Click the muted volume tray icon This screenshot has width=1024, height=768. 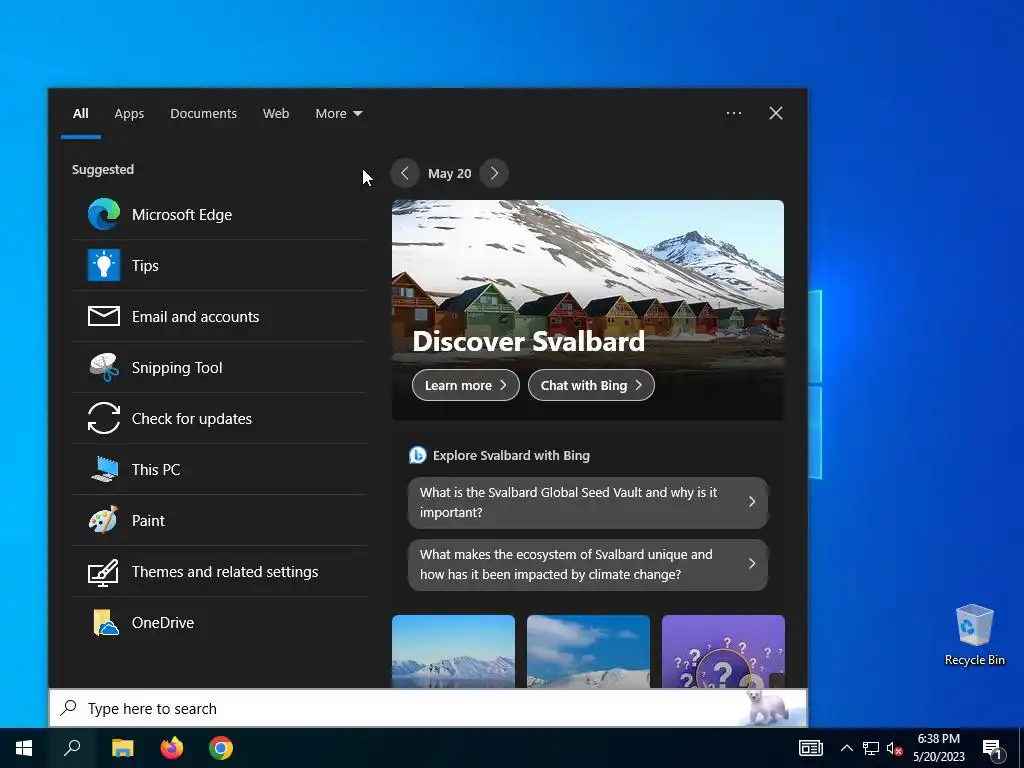pos(894,748)
